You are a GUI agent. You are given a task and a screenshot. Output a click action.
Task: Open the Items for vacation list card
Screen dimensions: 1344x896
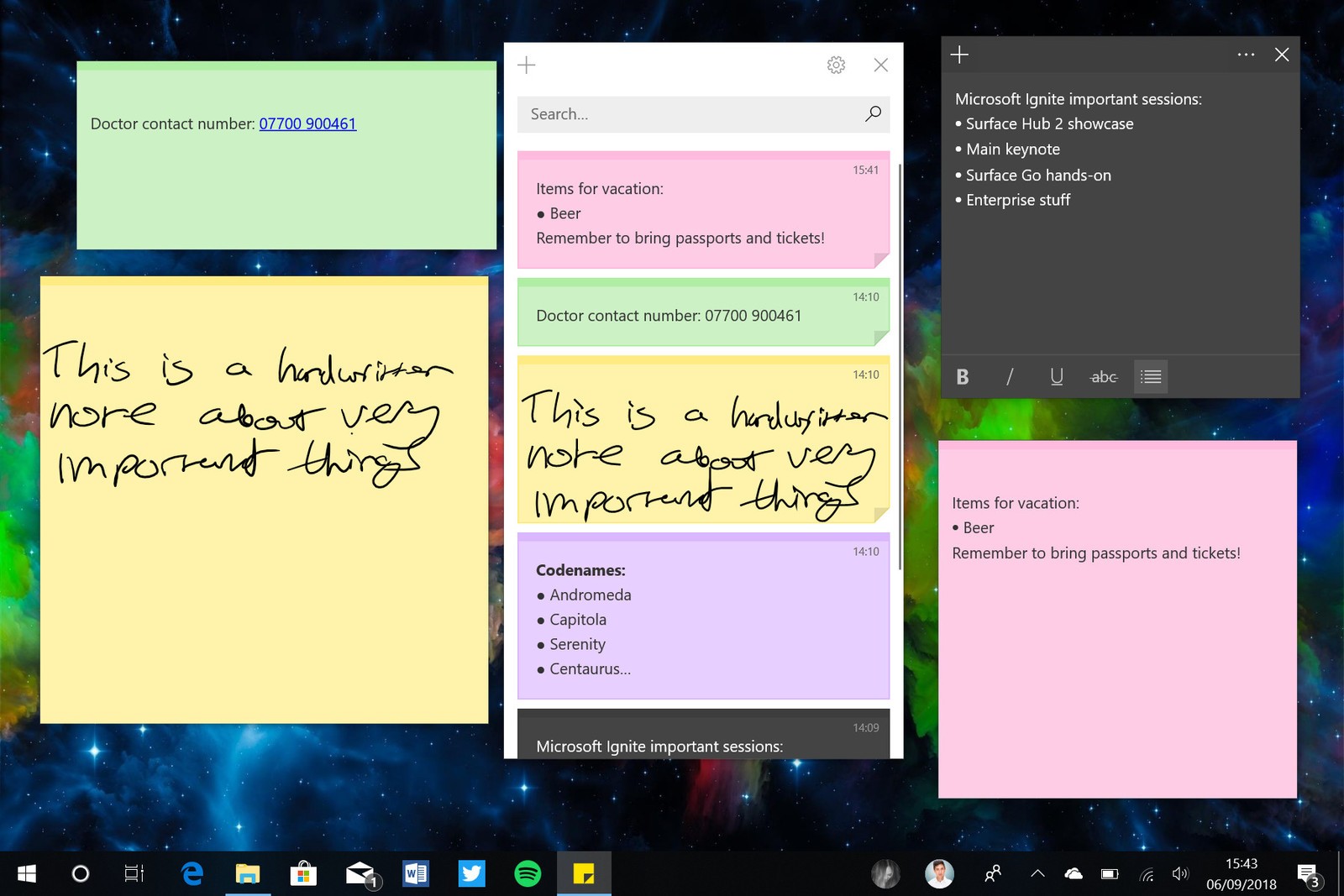pyautogui.click(x=703, y=212)
